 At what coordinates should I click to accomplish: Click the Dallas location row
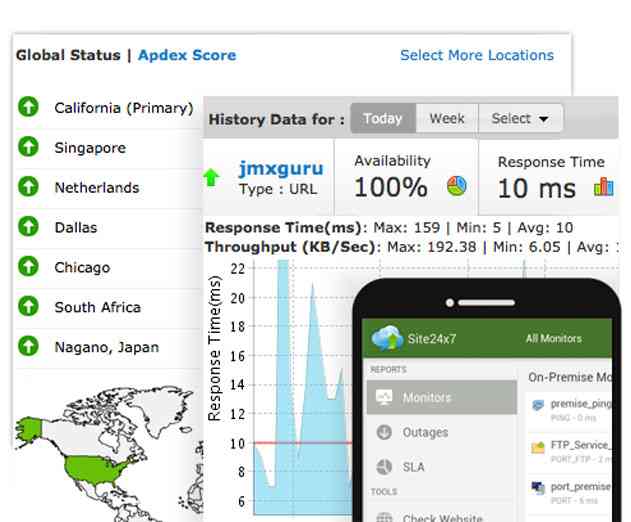(109, 227)
